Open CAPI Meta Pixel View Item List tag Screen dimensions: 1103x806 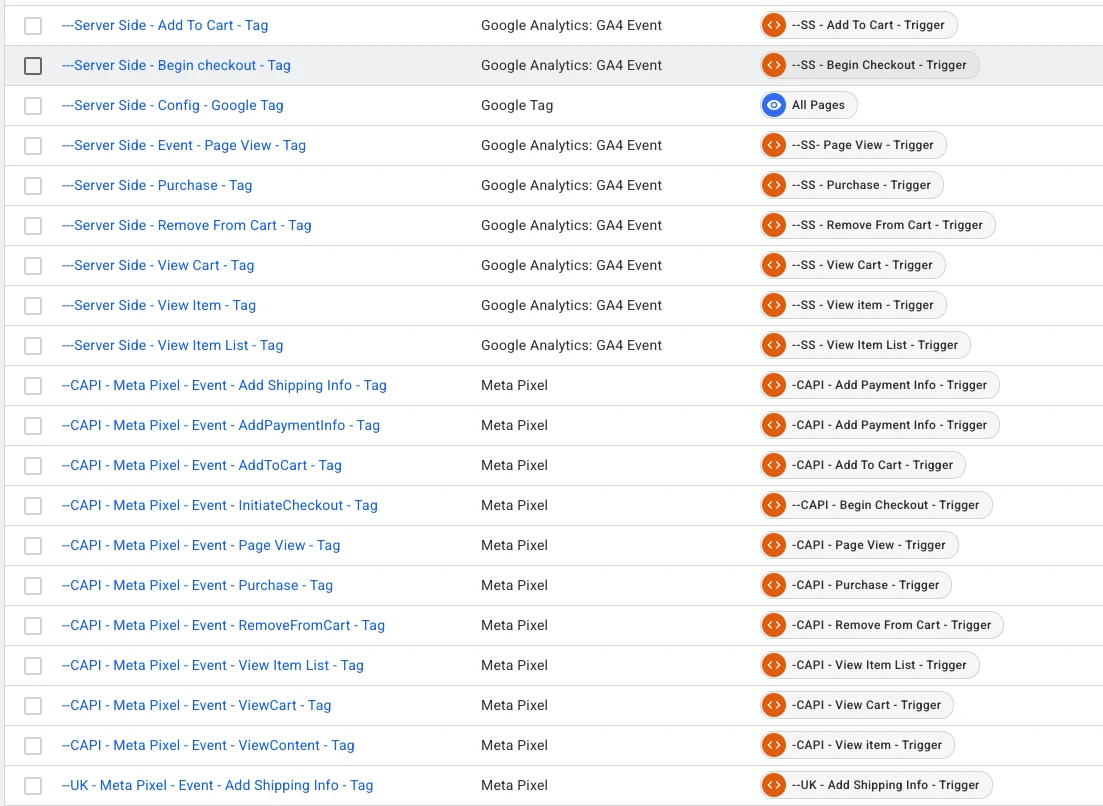[212, 665]
